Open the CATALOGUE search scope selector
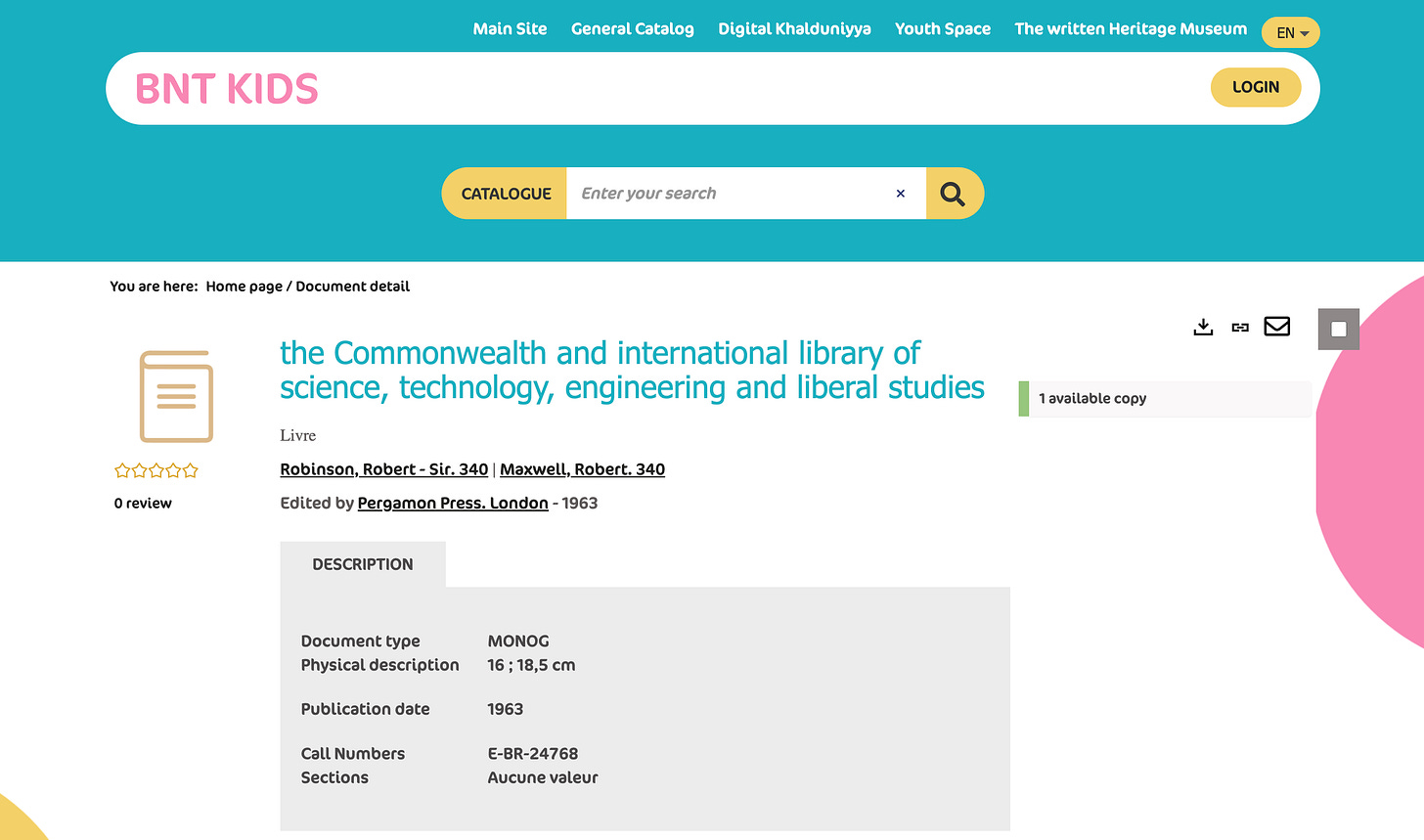The height and width of the screenshot is (840, 1424). [x=505, y=194]
